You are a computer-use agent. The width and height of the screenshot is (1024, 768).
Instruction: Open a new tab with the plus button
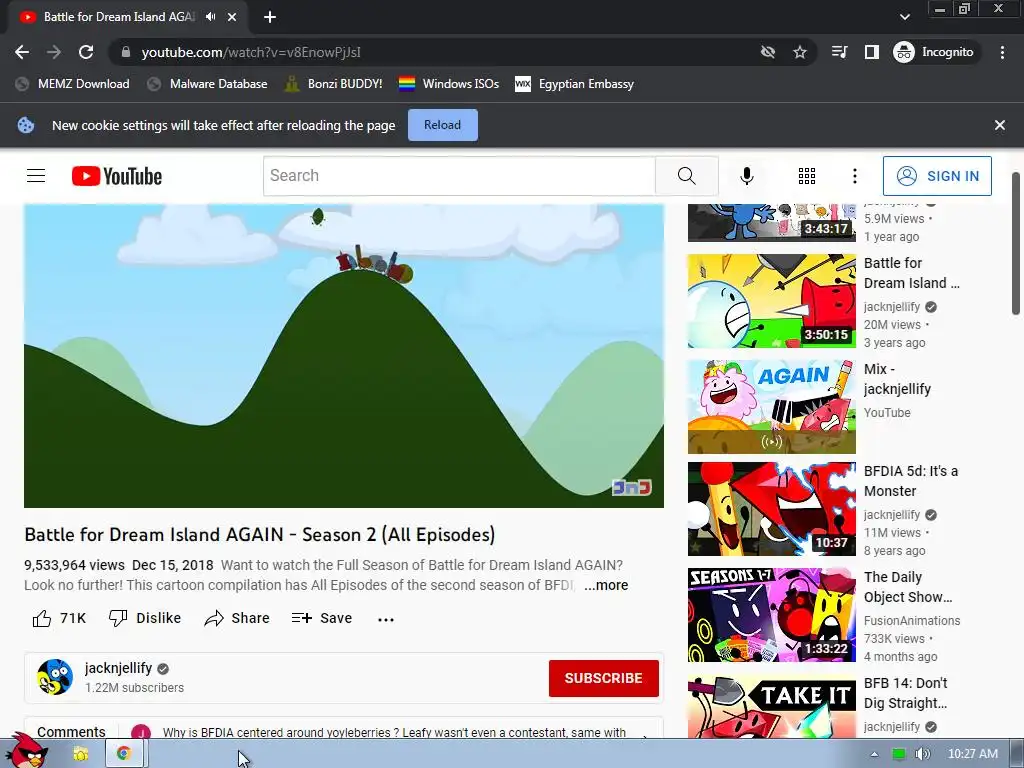click(270, 17)
